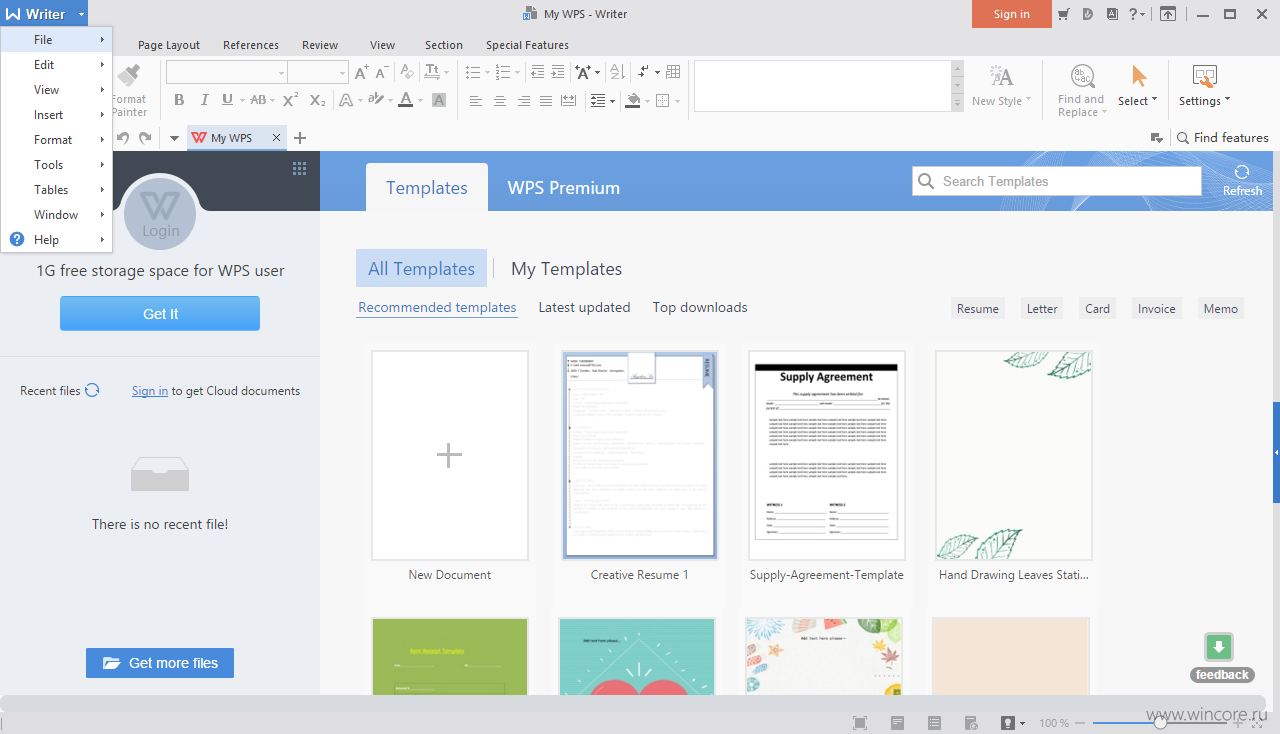Click Sign in link for Cloud documents

(150, 391)
